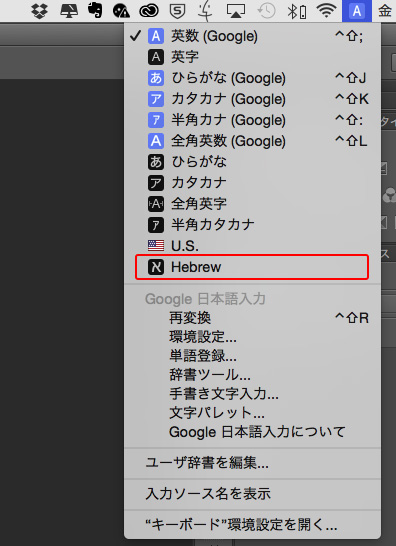This screenshot has height=546, width=396.
Task: Open Google 日本語入力 環境設定...
Action: pyautogui.click(x=252, y=337)
